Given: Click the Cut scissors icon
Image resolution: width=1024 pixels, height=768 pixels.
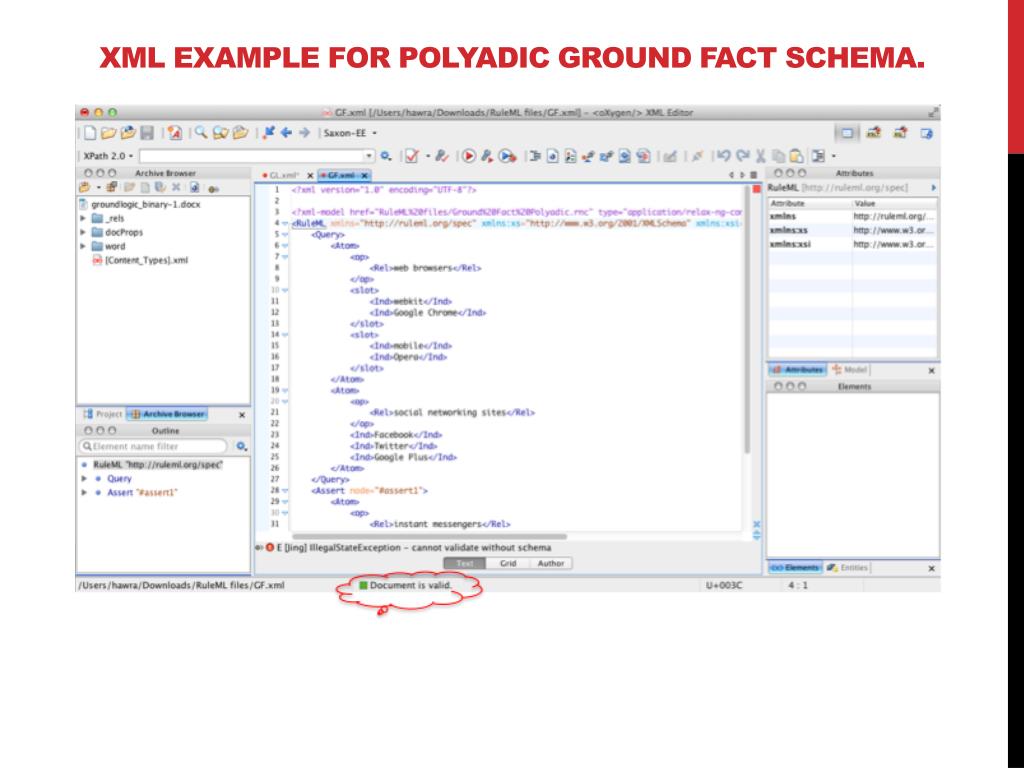Looking at the screenshot, I should point(762,157).
